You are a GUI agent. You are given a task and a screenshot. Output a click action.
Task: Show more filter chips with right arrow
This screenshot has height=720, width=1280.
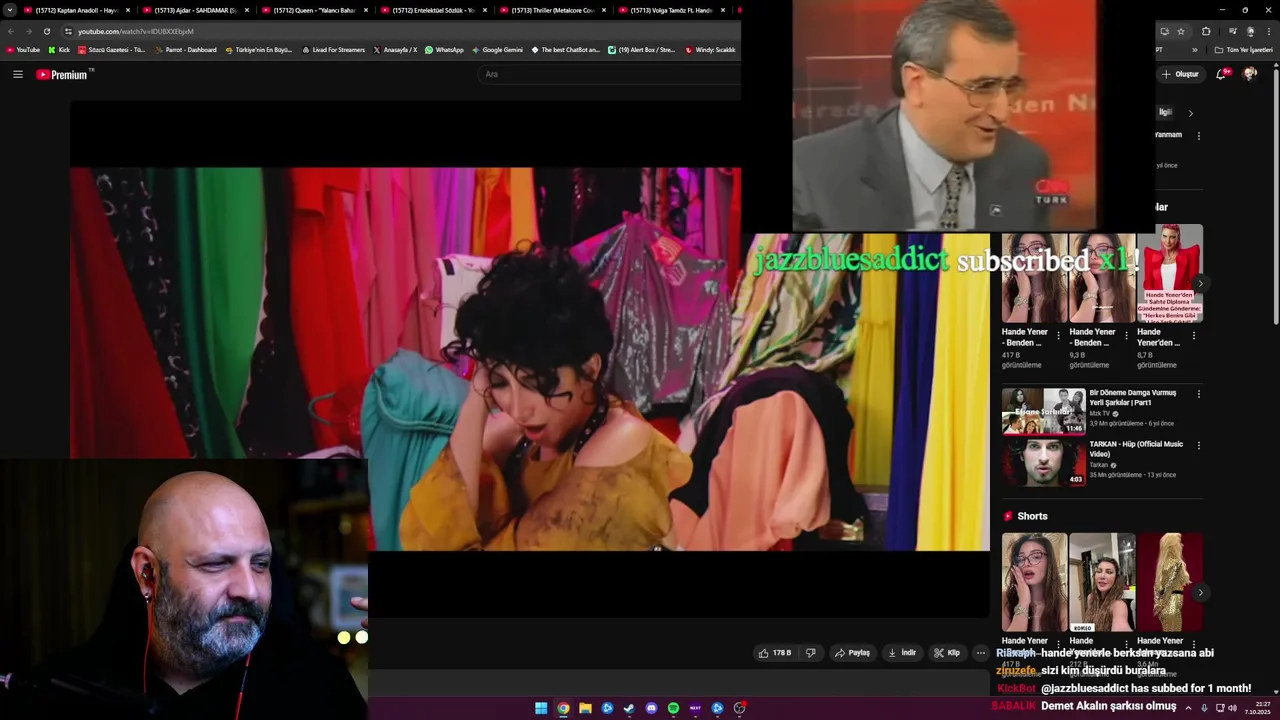pyautogui.click(x=1190, y=113)
